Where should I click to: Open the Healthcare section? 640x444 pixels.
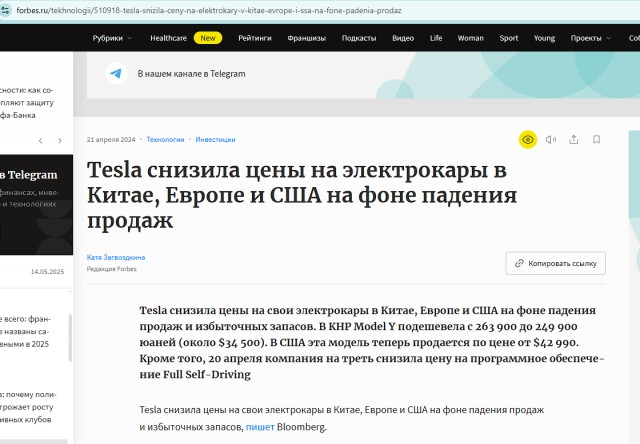[x=168, y=38]
